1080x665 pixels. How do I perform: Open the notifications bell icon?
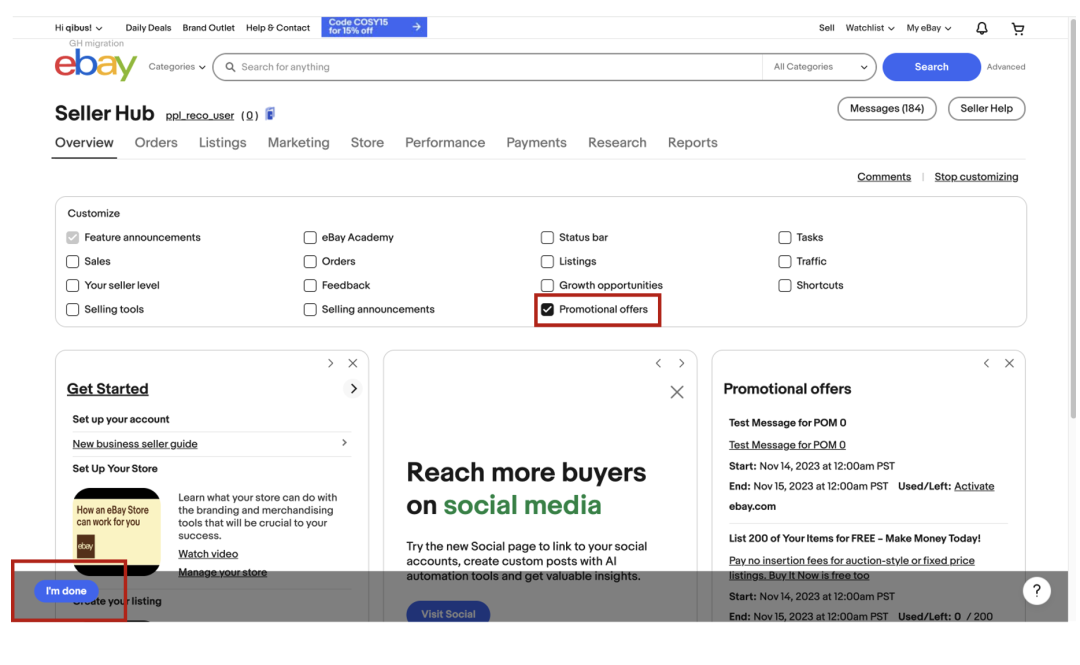982,28
